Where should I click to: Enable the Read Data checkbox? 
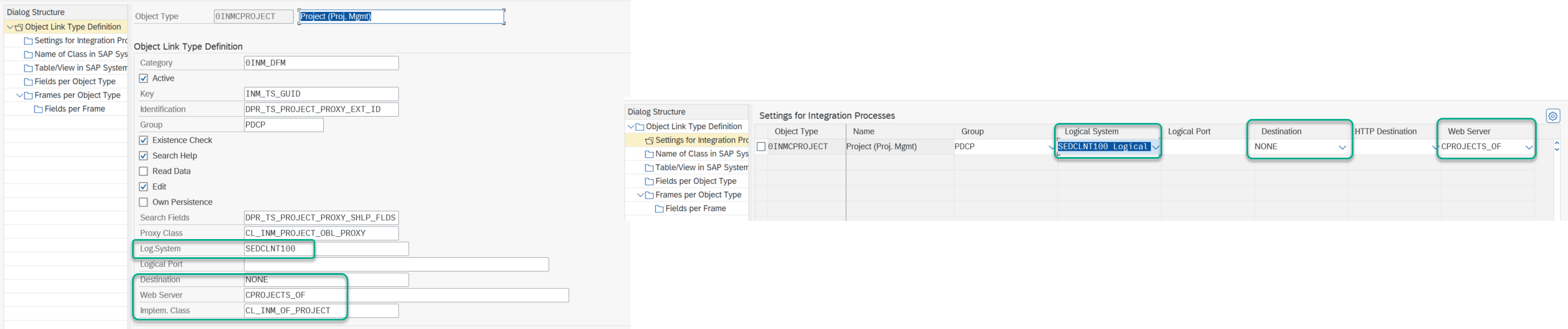click(143, 171)
